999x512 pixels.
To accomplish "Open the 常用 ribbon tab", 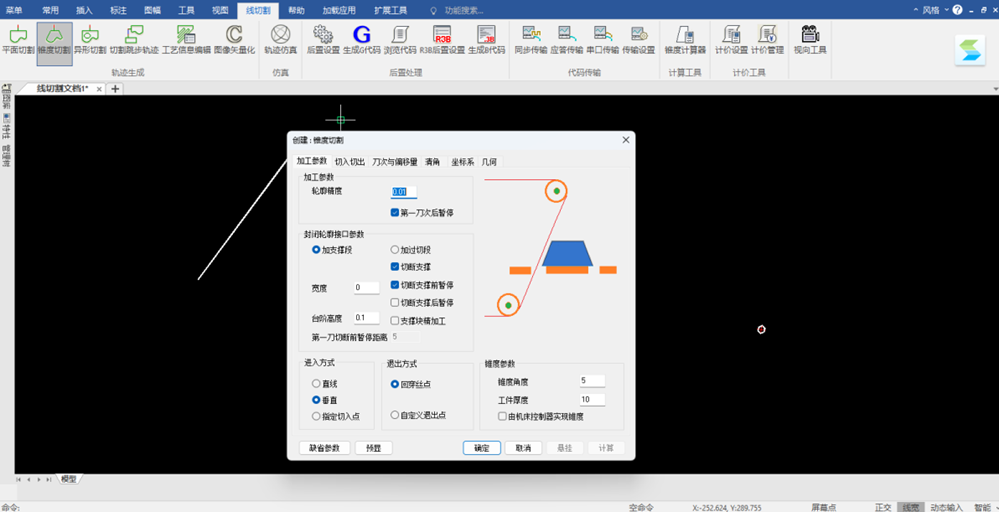I will [50, 10].
